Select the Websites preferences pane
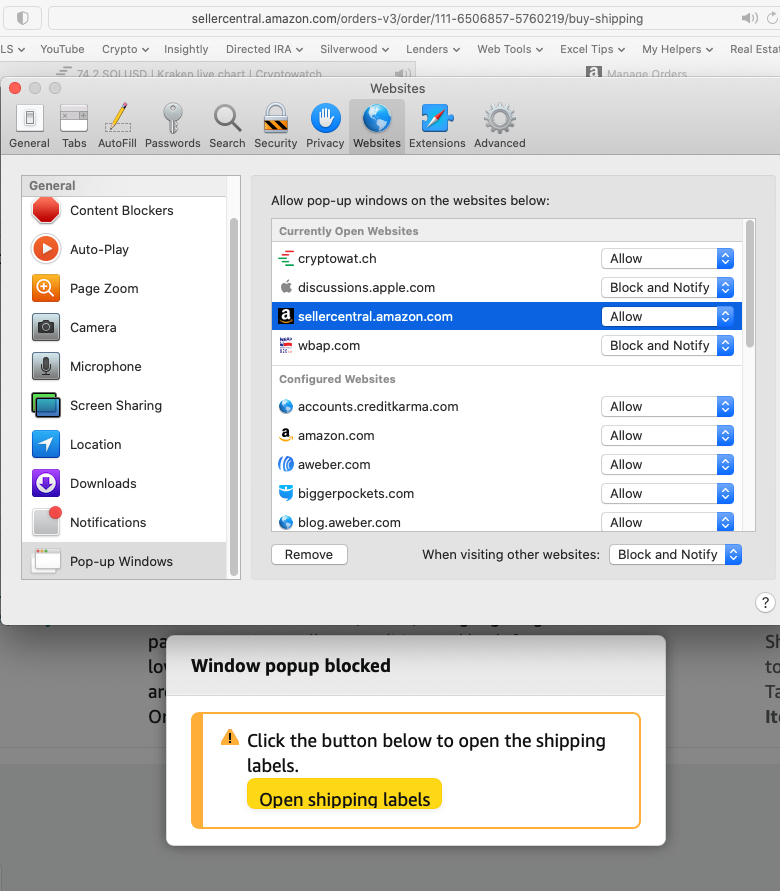Image resolution: width=780 pixels, height=891 pixels. tap(377, 126)
